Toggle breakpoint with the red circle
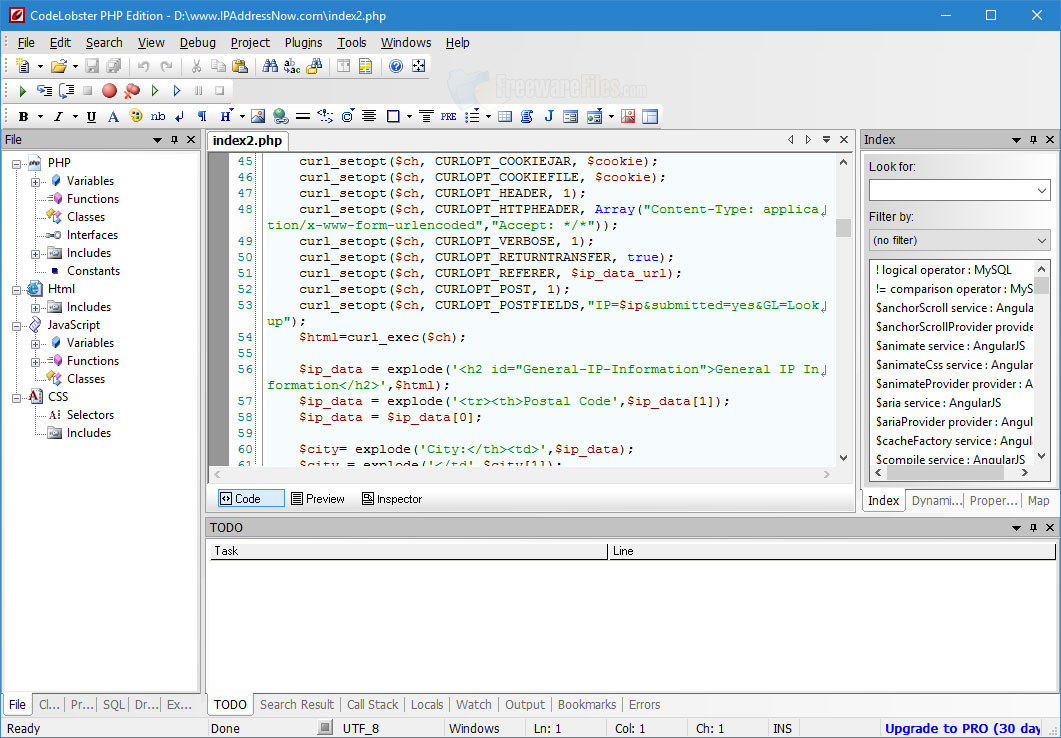The height and width of the screenshot is (738, 1061). 110,91
